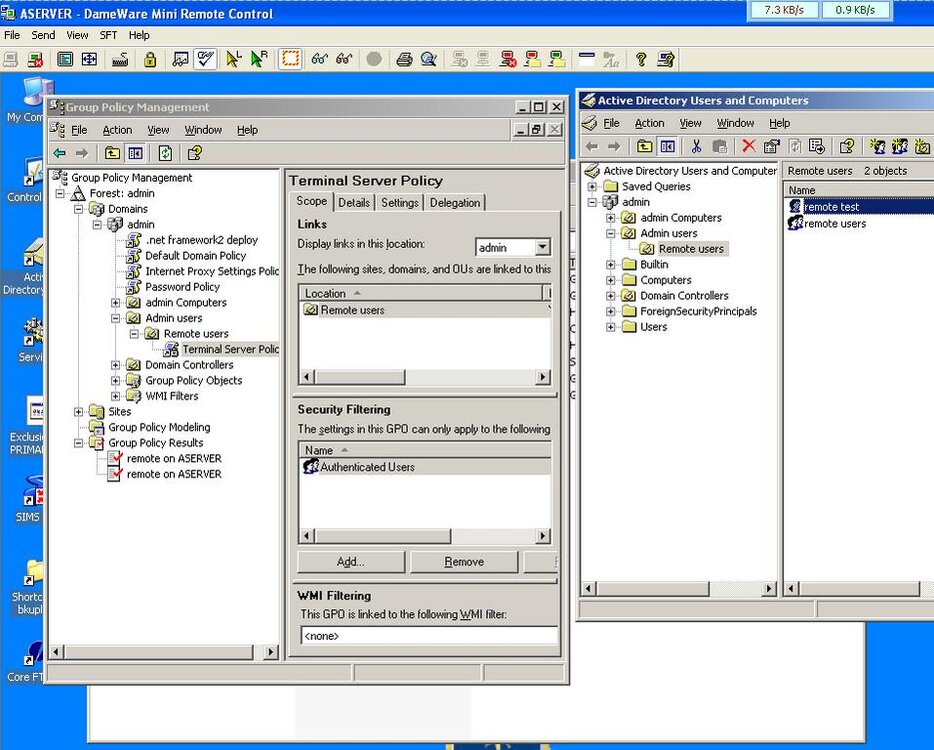
Task: Collapse the Domains node in Group Policy tree
Action: tap(79, 209)
